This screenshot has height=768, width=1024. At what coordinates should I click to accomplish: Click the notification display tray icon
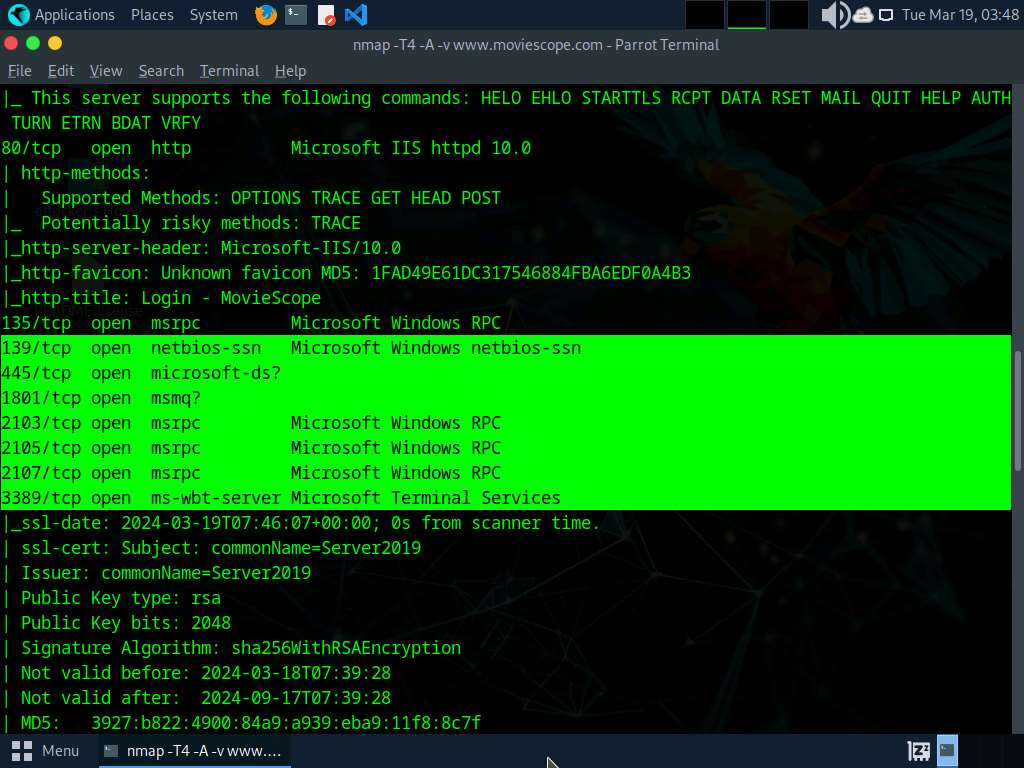tap(885, 15)
